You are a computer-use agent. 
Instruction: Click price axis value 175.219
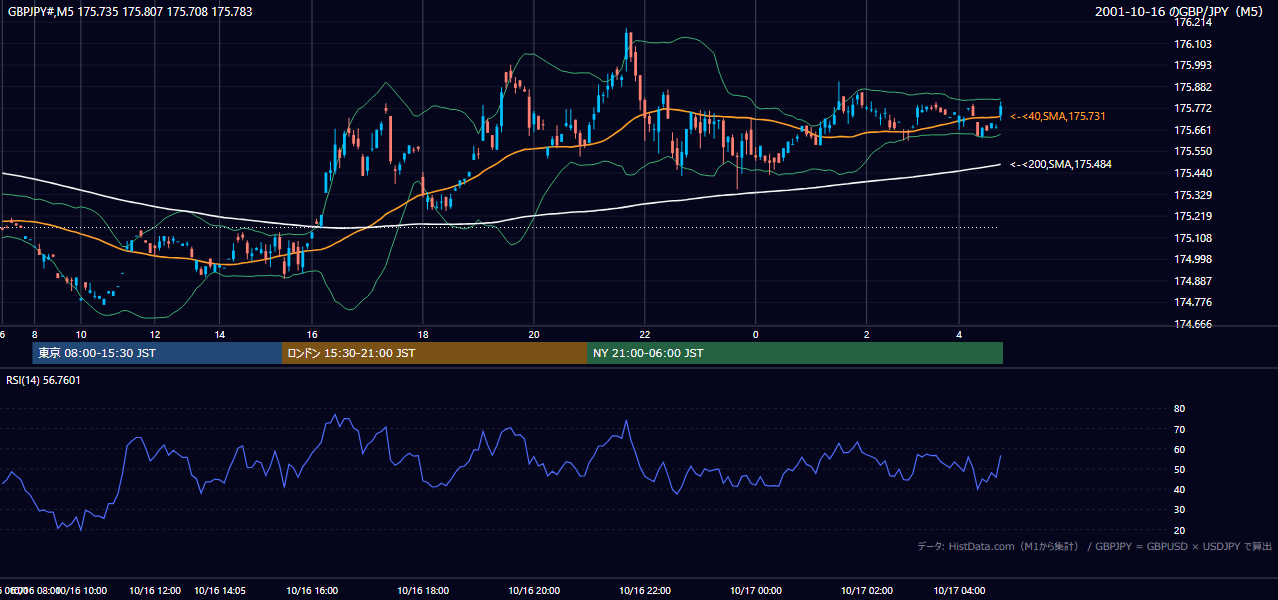pos(1193,216)
